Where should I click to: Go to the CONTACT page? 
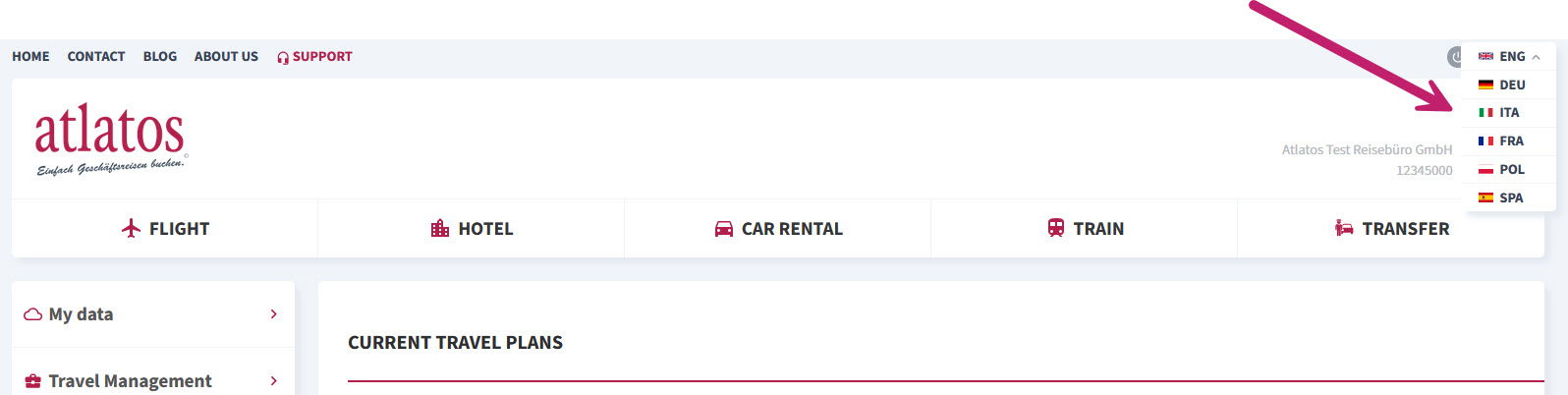pyautogui.click(x=96, y=57)
